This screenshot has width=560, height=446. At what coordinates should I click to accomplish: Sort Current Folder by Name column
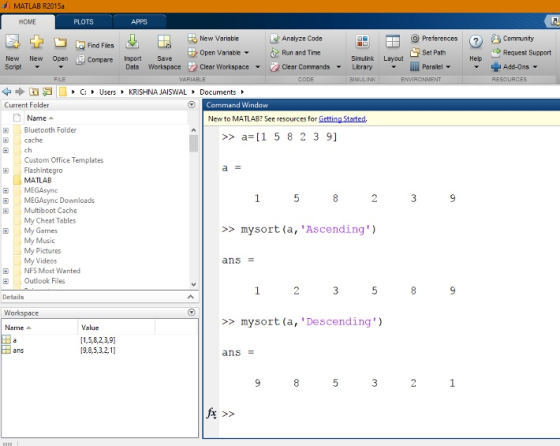106,118
